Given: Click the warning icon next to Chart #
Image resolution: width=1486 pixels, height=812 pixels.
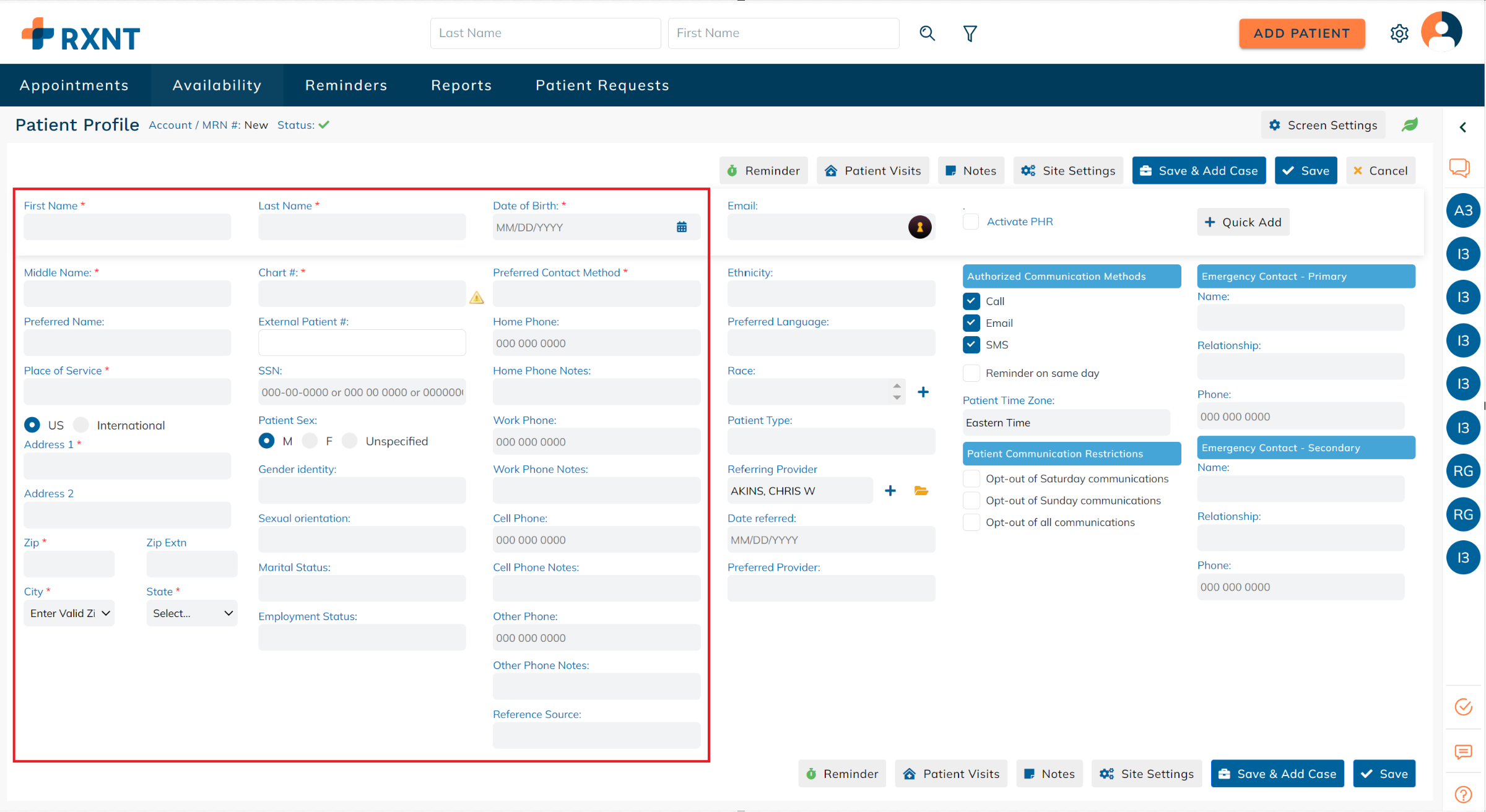Looking at the screenshot, I should [x=477, y=298].
